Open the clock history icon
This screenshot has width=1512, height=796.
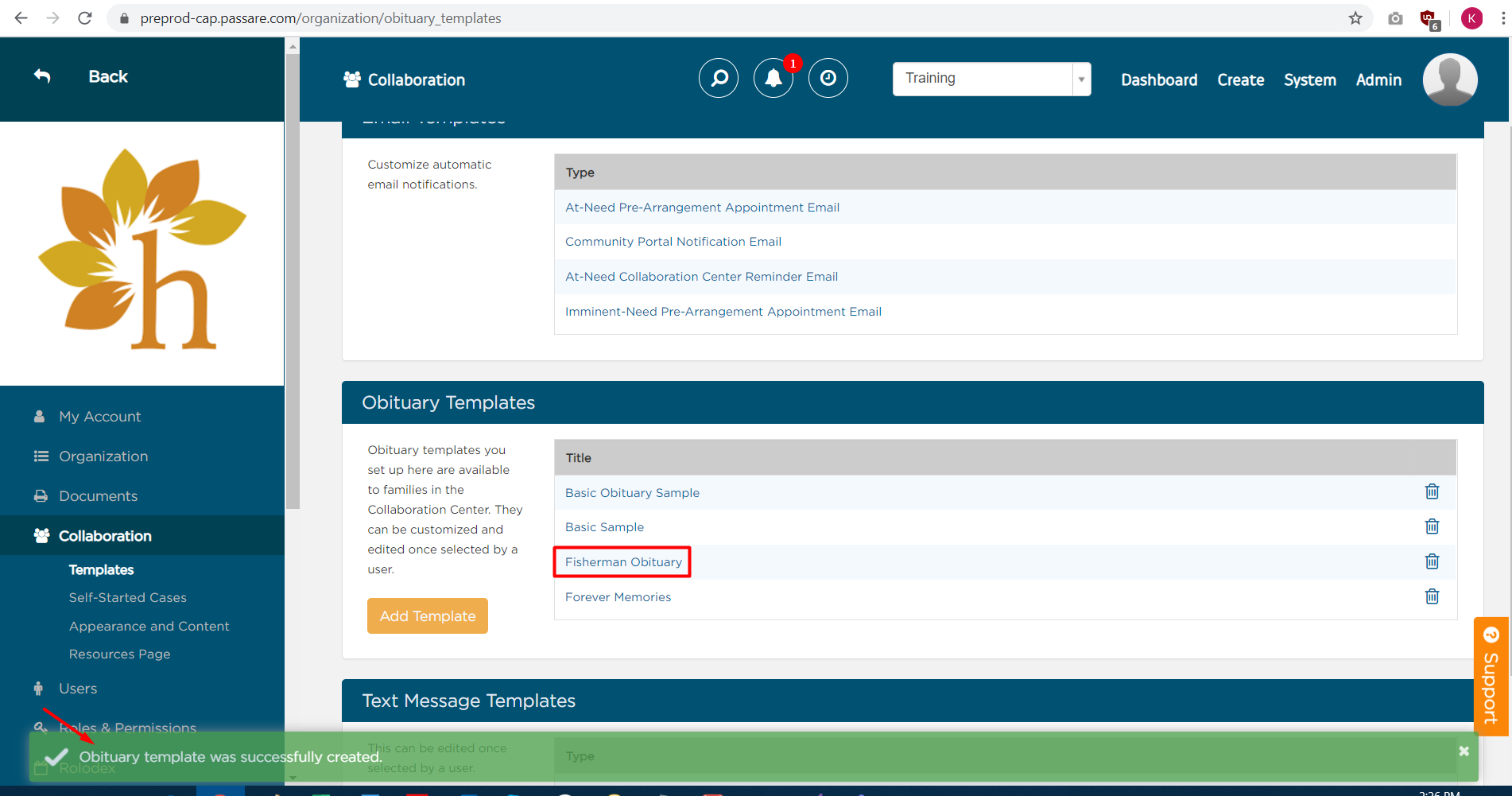point(828,78)
